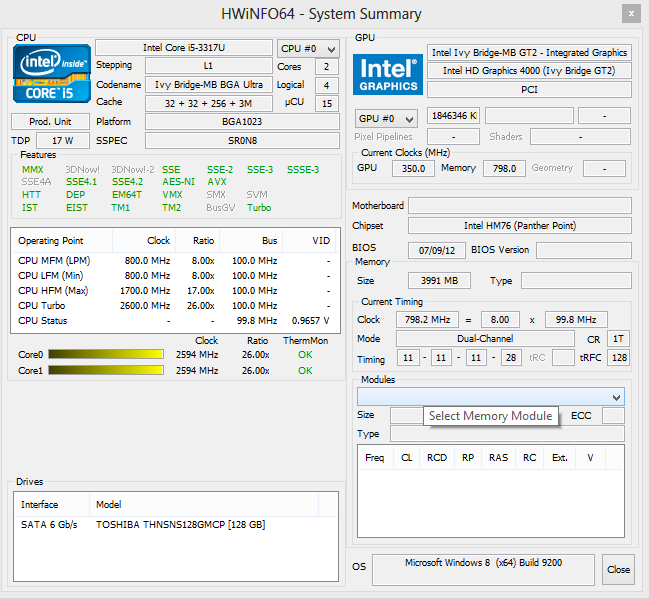Expand the memory Modules dropdown
Image resolution: width=649 pixels, height=599 pixels.
click(x=490, y=397)
